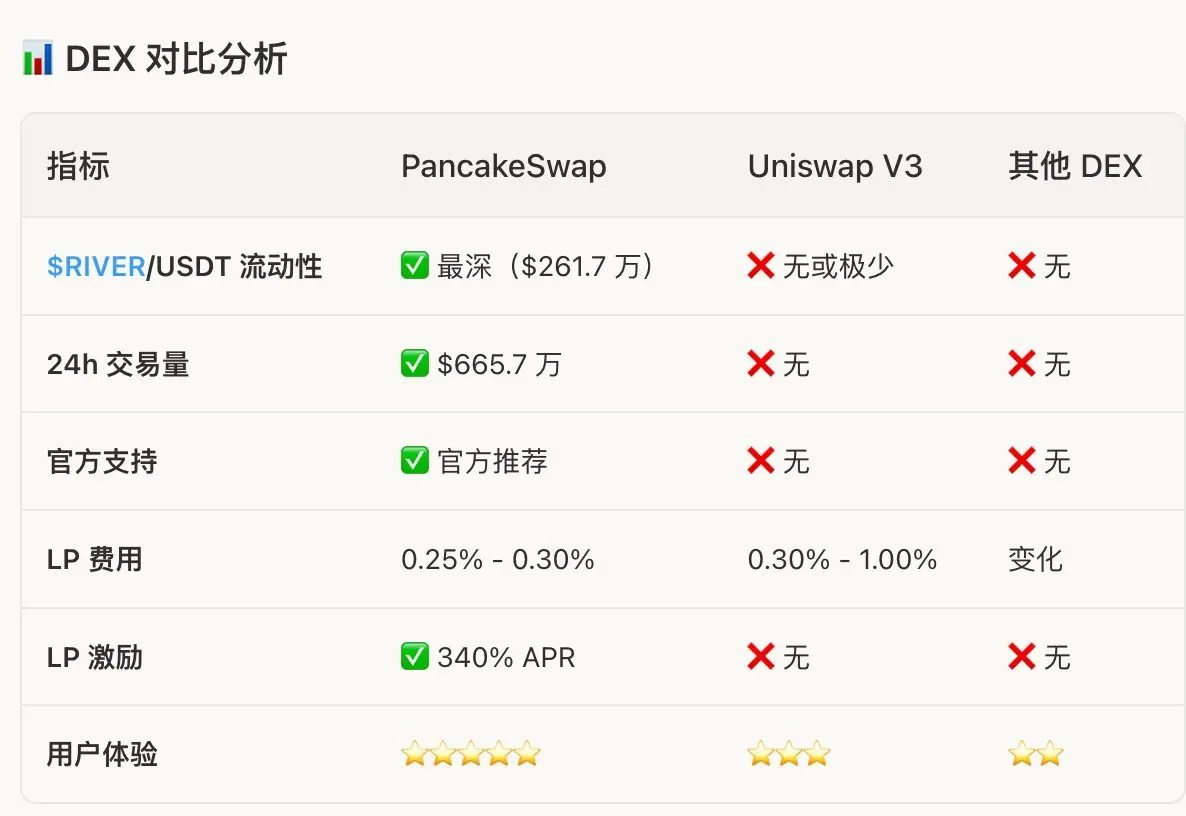Click the 0.25% - 0.30% LP fee cell
The image size is (1186, 816).
coord(498,559)
